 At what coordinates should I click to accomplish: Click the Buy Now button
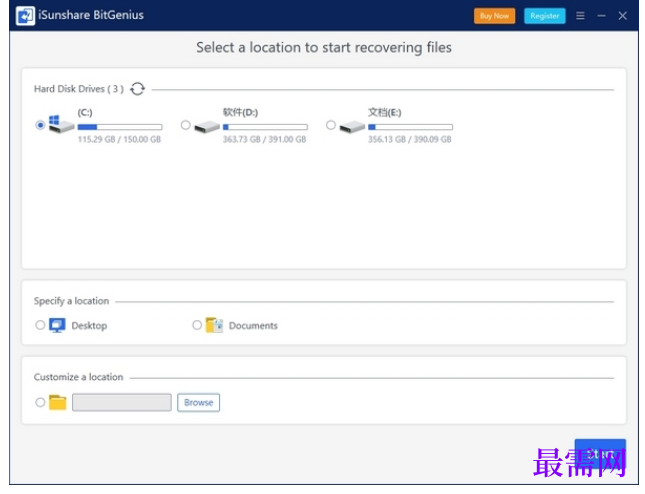pos(494,16)
